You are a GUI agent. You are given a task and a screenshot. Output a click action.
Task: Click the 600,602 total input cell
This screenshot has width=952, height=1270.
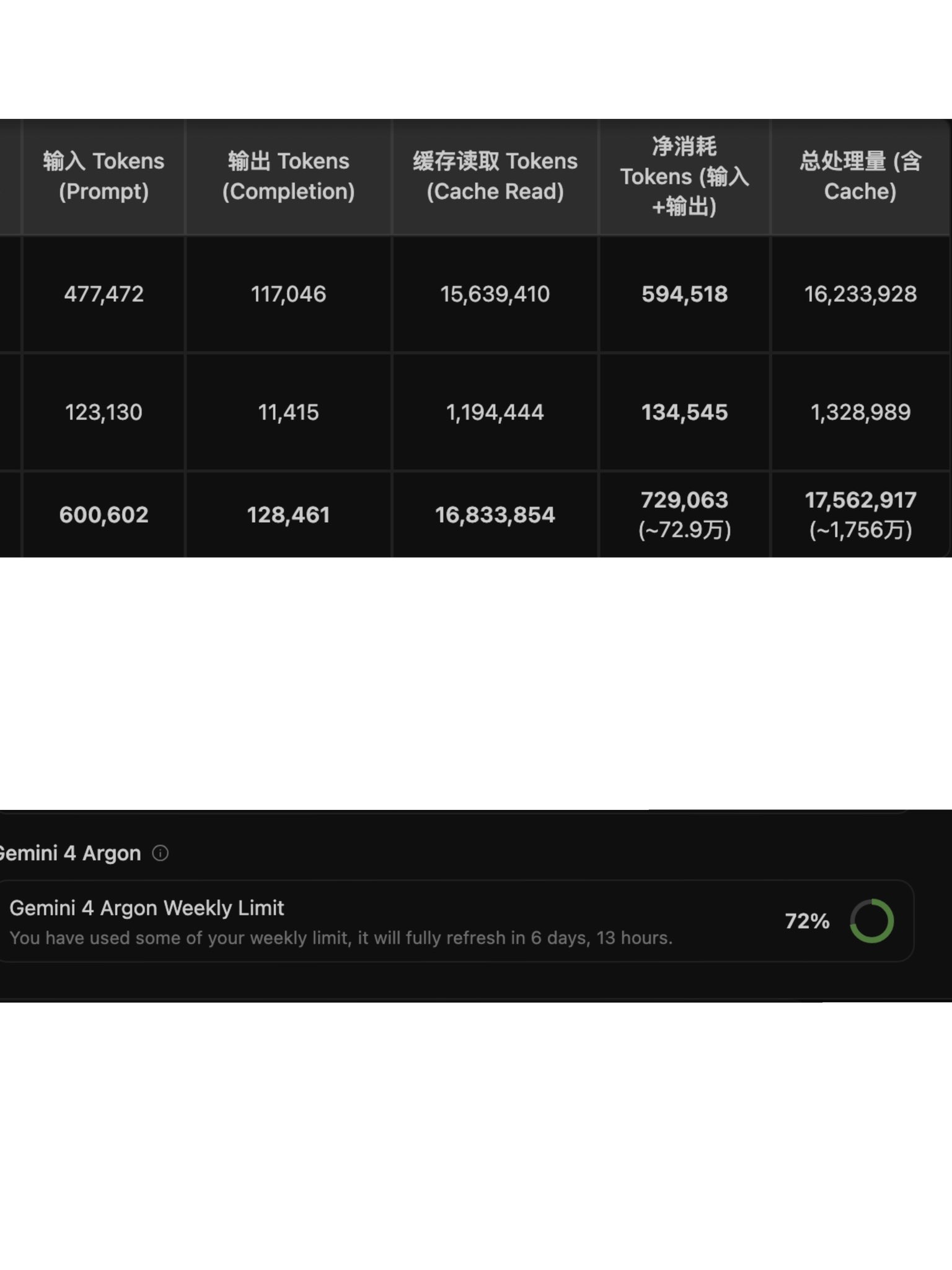click(104, 515)
